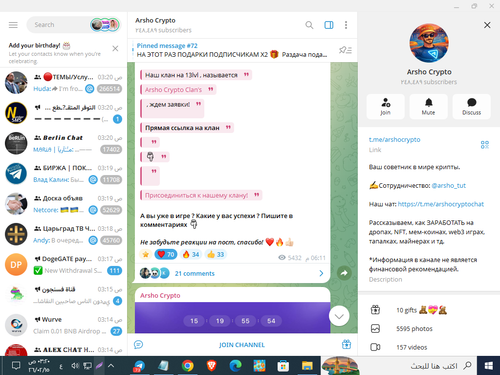Click the photos icon in info panel

tap(375, 329)
